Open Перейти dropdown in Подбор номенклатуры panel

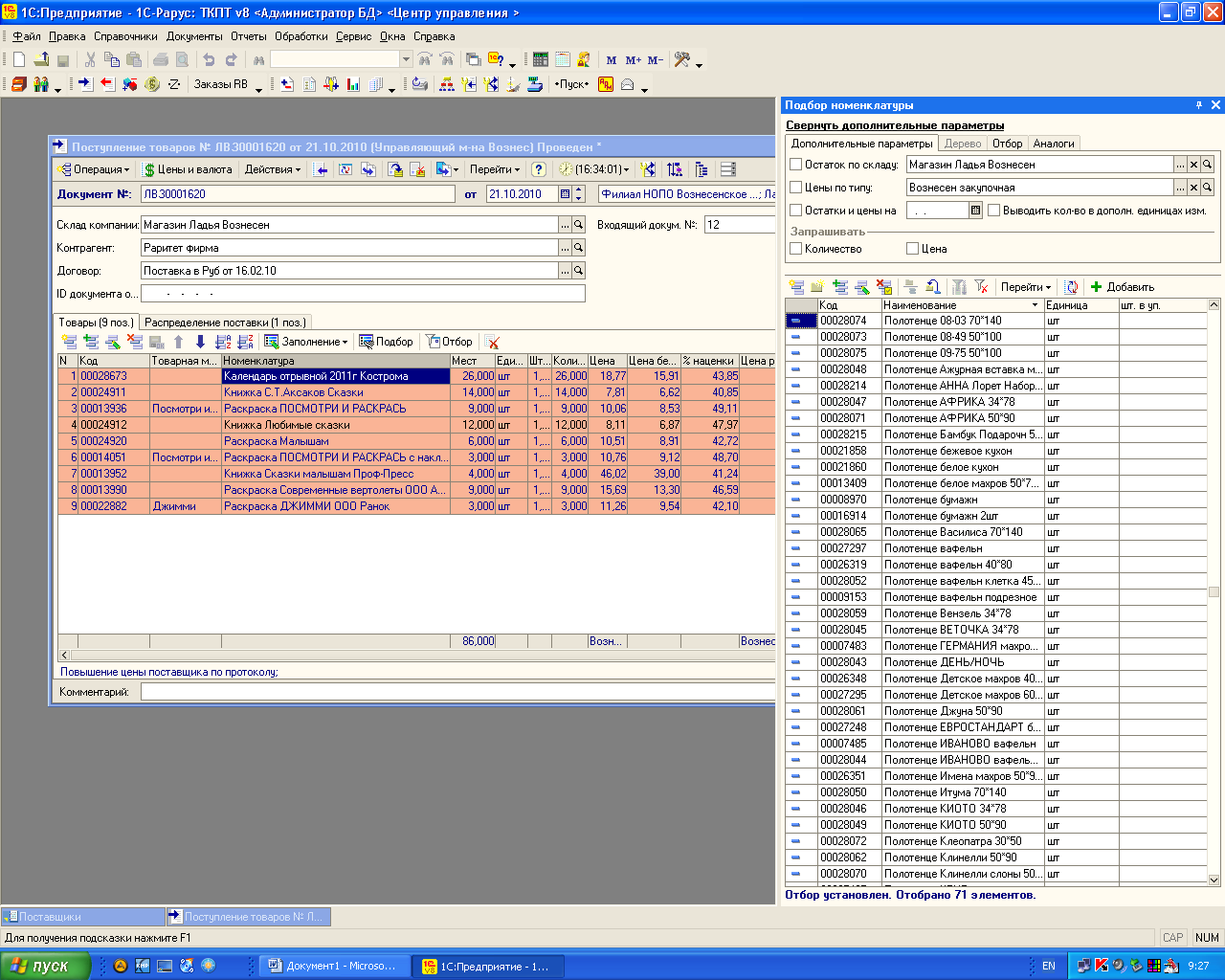point(1026,287)
